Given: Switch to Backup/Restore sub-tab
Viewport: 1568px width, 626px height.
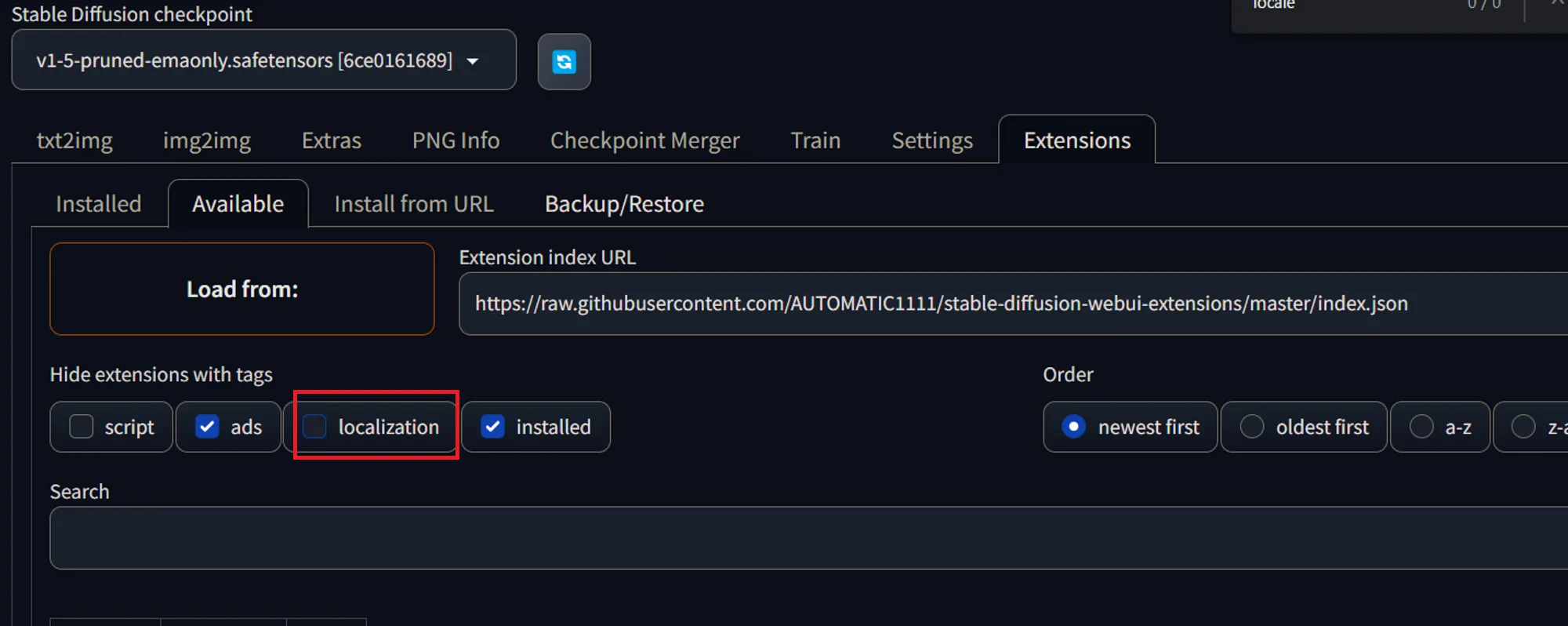Looking at the screenshot, I should coord(624,204).
